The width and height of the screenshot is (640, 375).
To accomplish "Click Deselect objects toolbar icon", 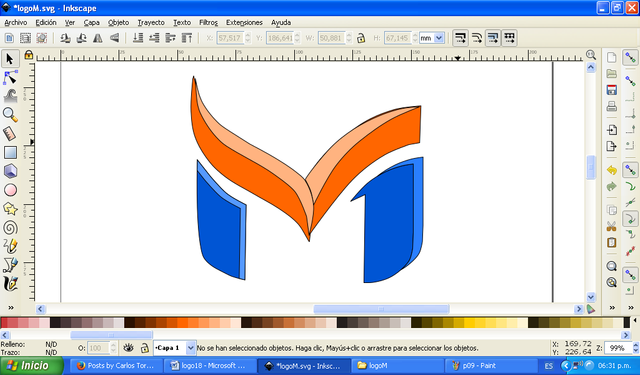I will [42, 38].
